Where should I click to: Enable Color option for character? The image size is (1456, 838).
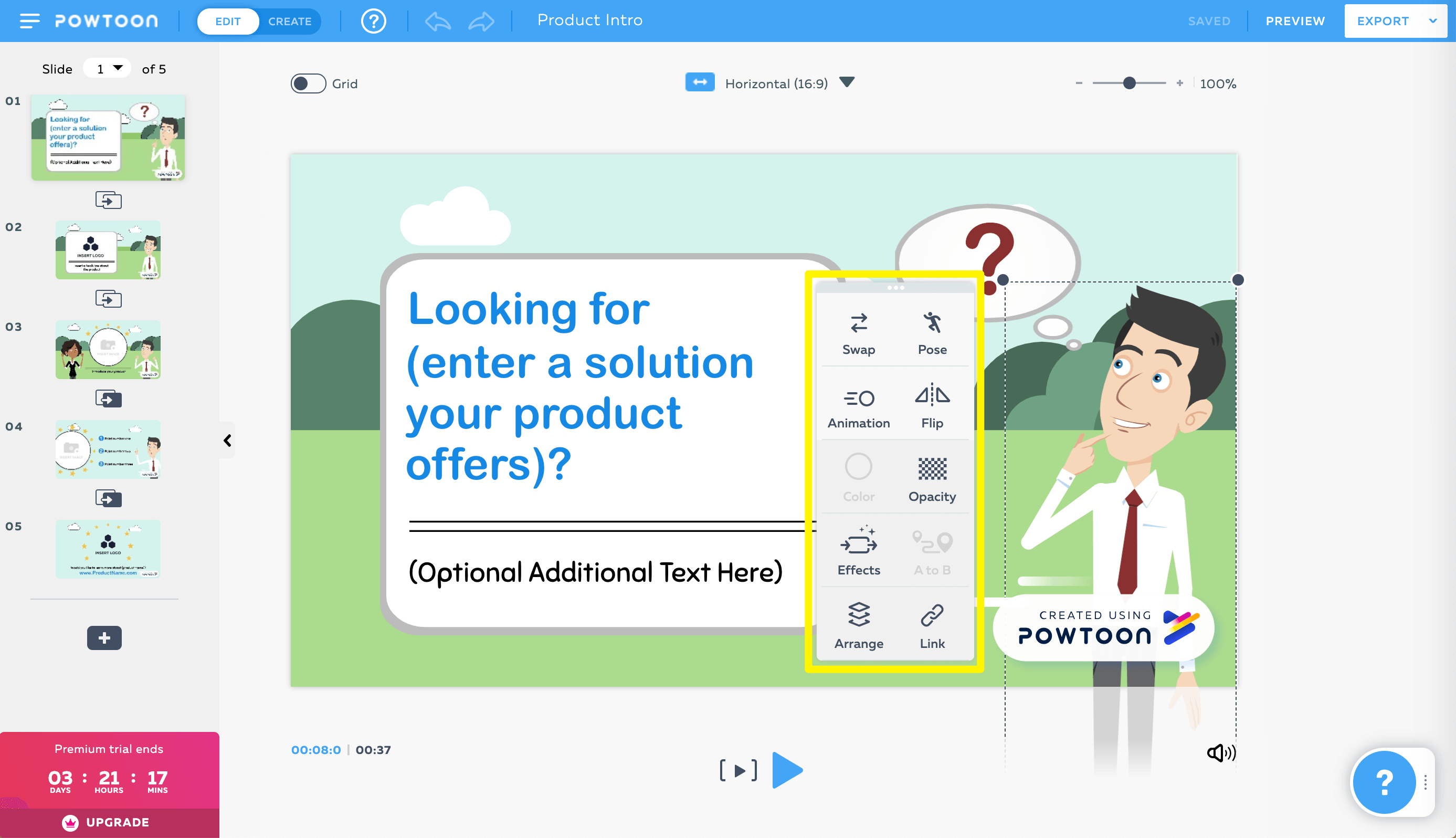(857, 477)
